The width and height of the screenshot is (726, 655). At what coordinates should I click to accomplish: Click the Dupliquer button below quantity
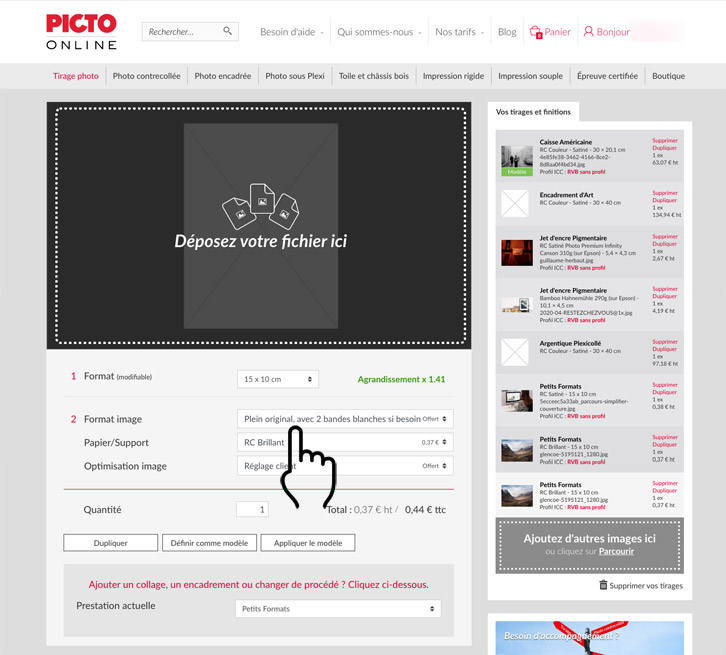[110, 543]
